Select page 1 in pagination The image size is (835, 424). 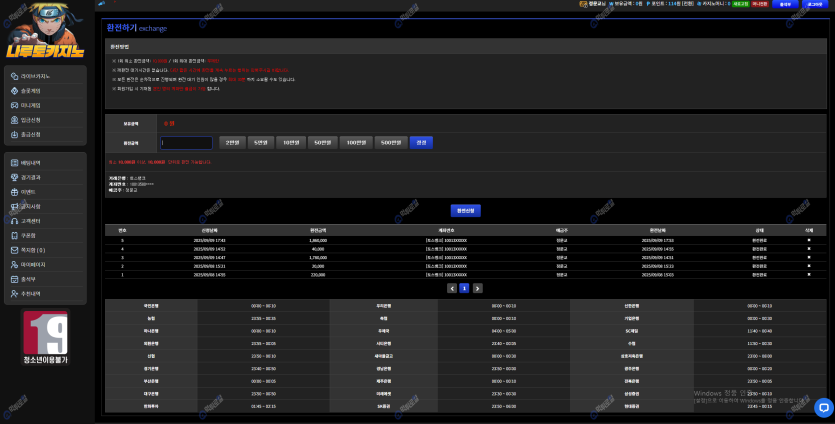coord(464,288)
